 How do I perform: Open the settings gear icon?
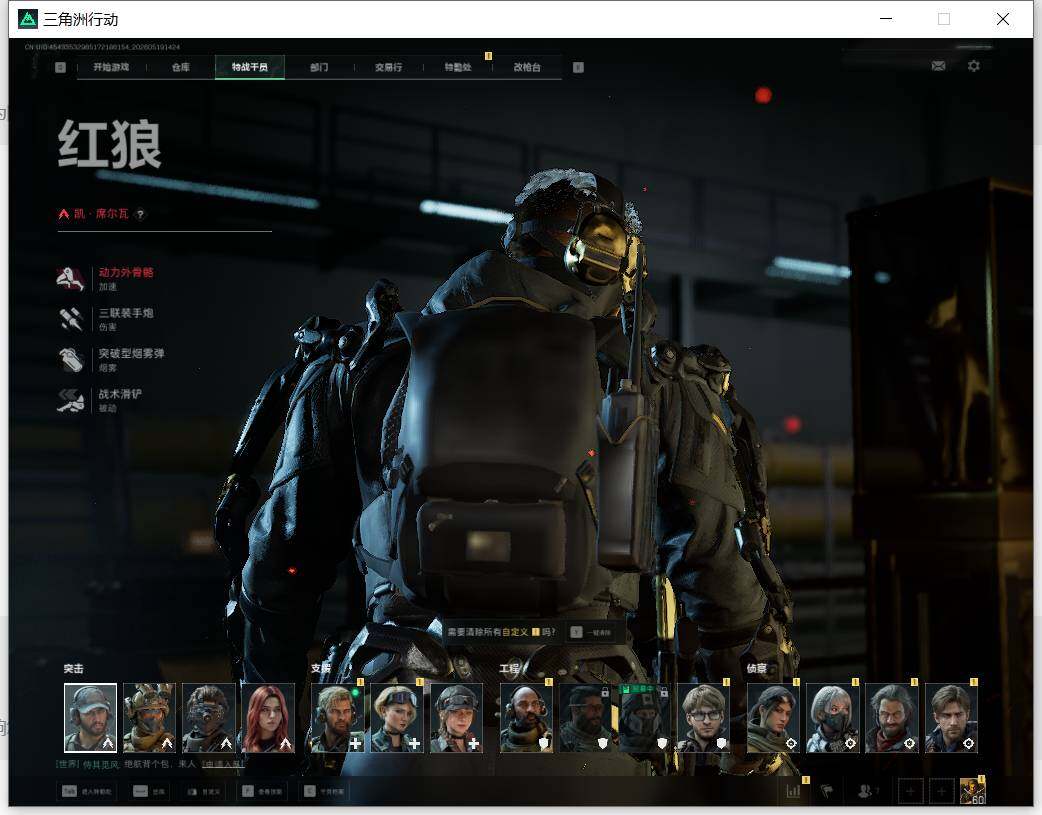point(974,66)
